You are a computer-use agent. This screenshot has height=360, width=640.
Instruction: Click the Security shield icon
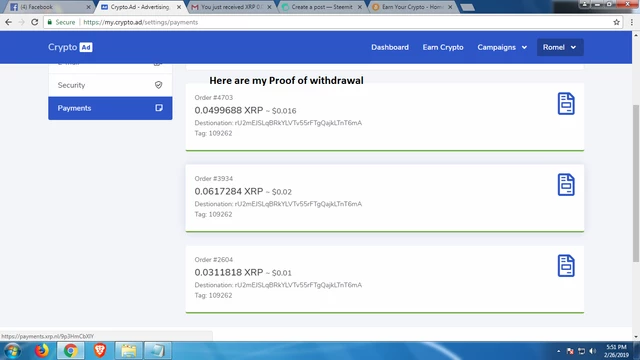coord(158,85)
